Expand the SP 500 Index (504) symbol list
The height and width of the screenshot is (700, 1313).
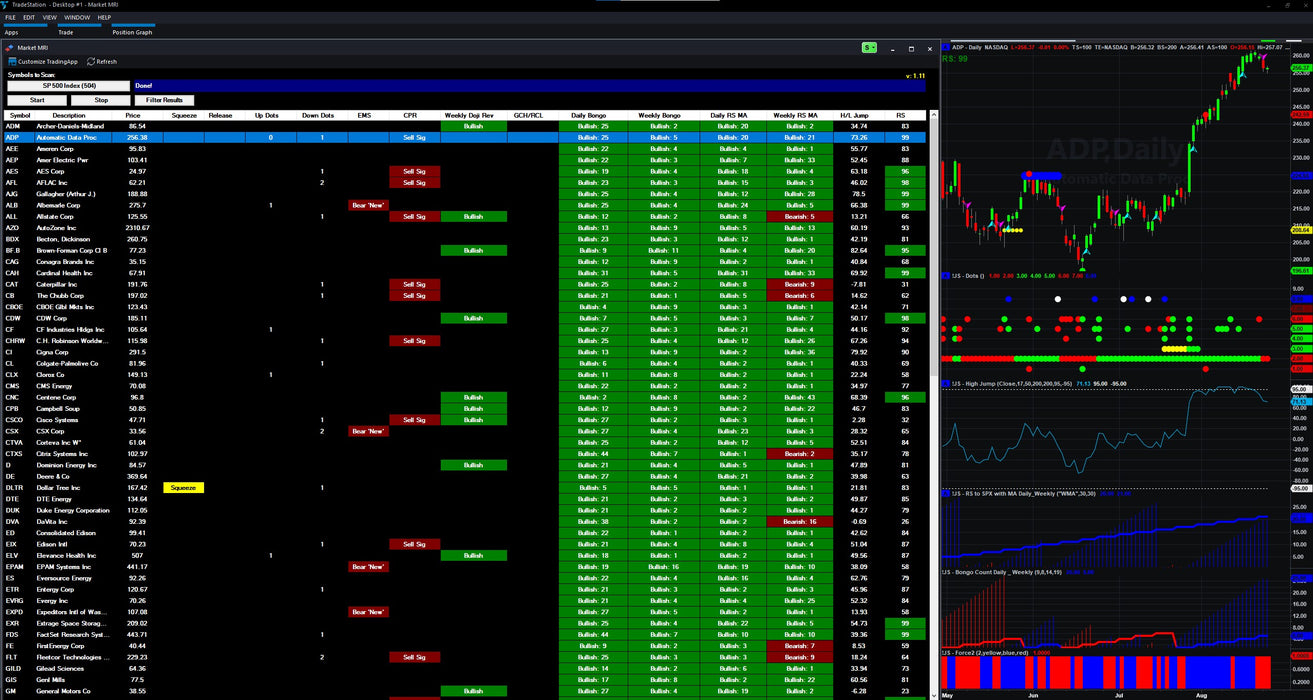(69, 86)
